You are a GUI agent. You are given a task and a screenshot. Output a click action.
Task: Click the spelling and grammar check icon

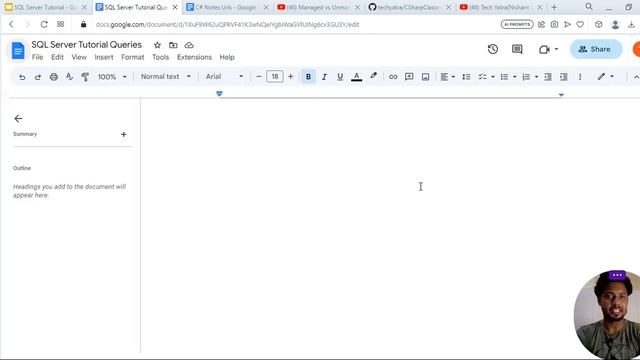[69, 77]
